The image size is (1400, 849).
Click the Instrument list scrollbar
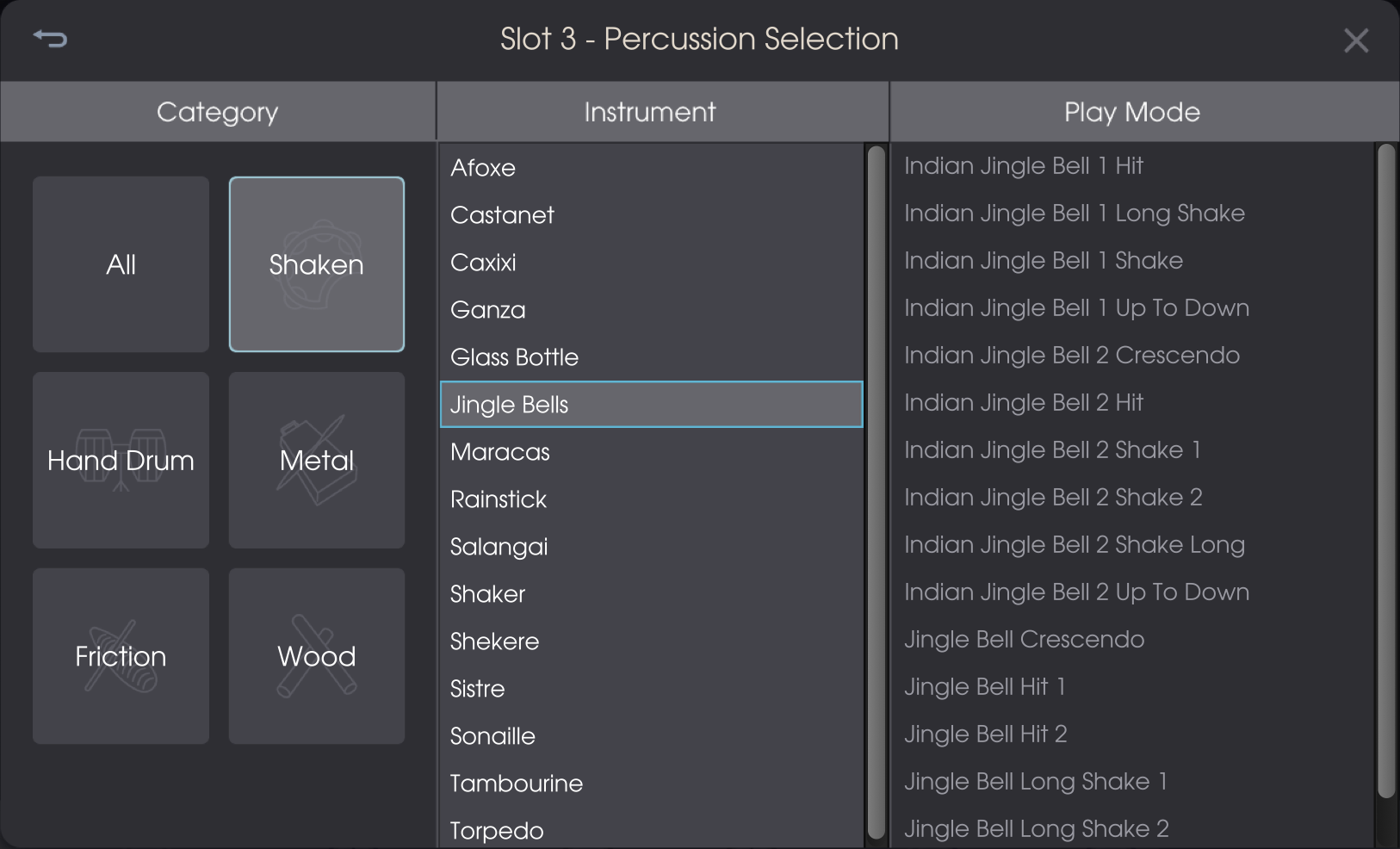pyautogui.click(x=877, y=491)
